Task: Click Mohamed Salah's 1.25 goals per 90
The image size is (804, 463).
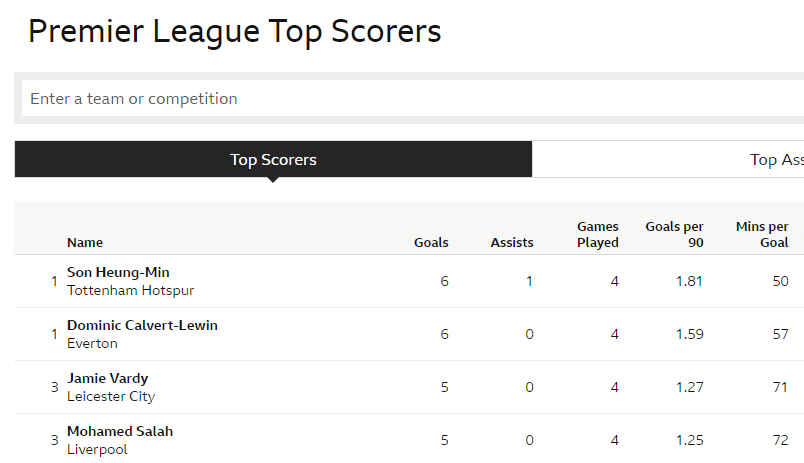Action: 690,440
